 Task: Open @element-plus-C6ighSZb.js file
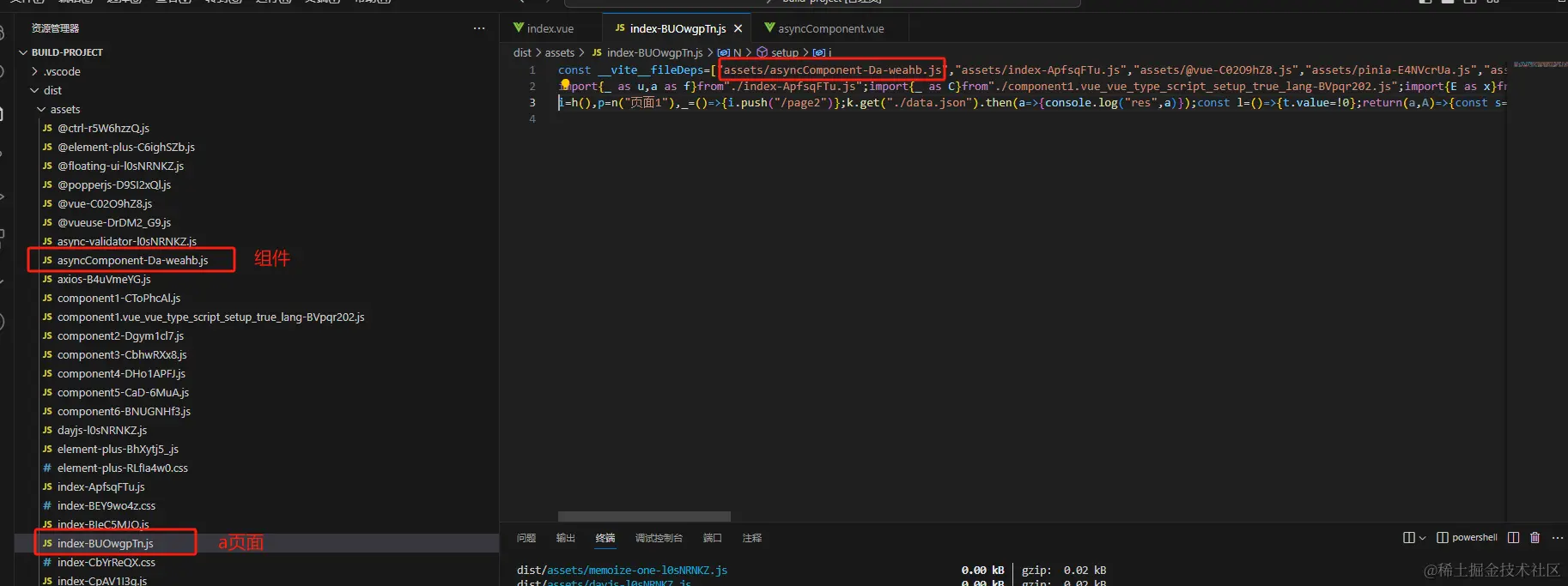point(126,147)
